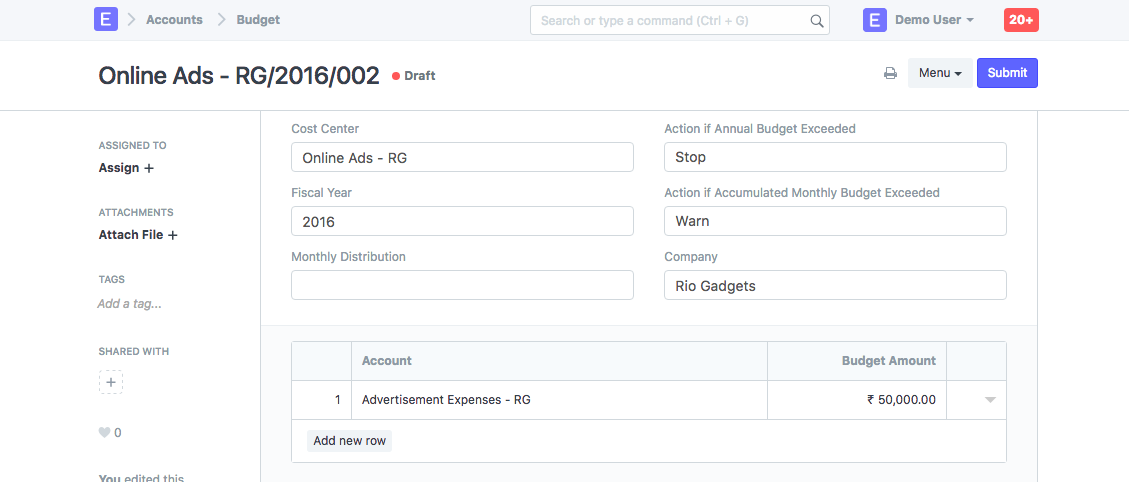Click the print icon
Image resolution: width=1129 pixels, height=482 pixels.
pos(890,73)
